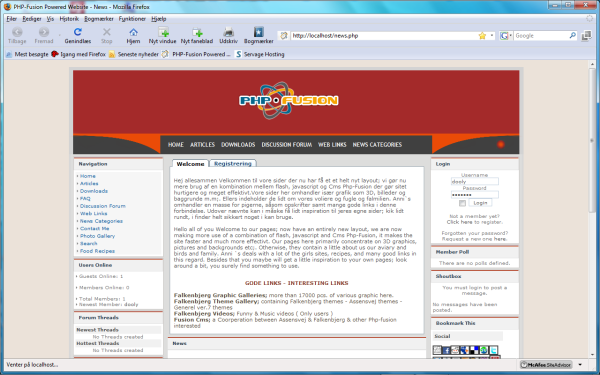Expand the address bar history dropdown
The width and height of the screenshot is (600, 375).
point(492,36)
